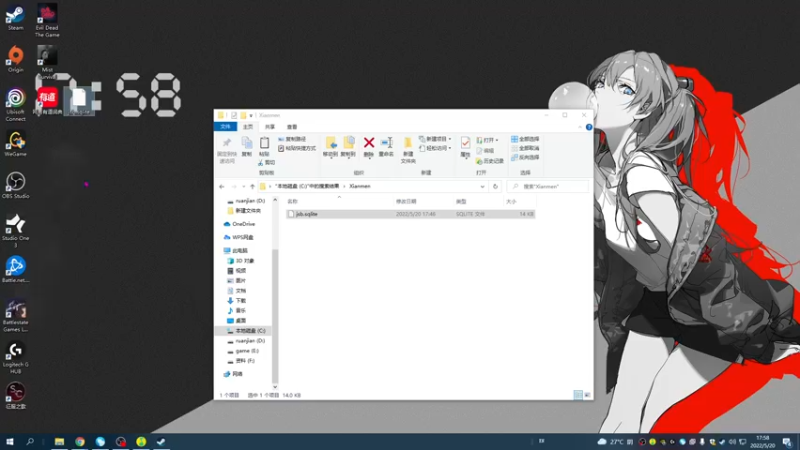800x450 pixels.
Task: Click History (历史记录) in ribbon
Action: point(490,161)
